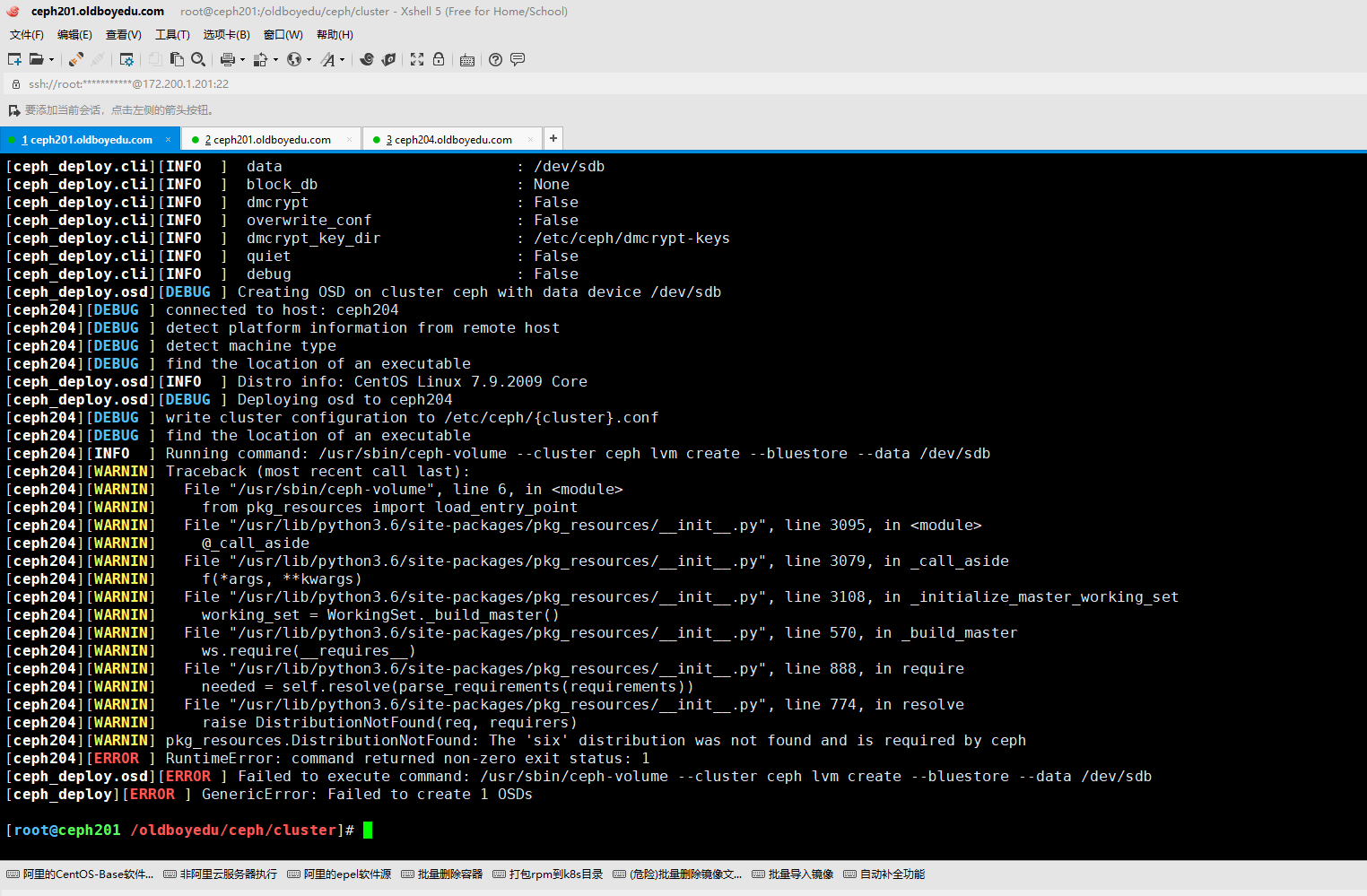The height and width of the screenshot is (896, 1367).
Task: Open the virtual keyboard icon
Action: [467, 60]
